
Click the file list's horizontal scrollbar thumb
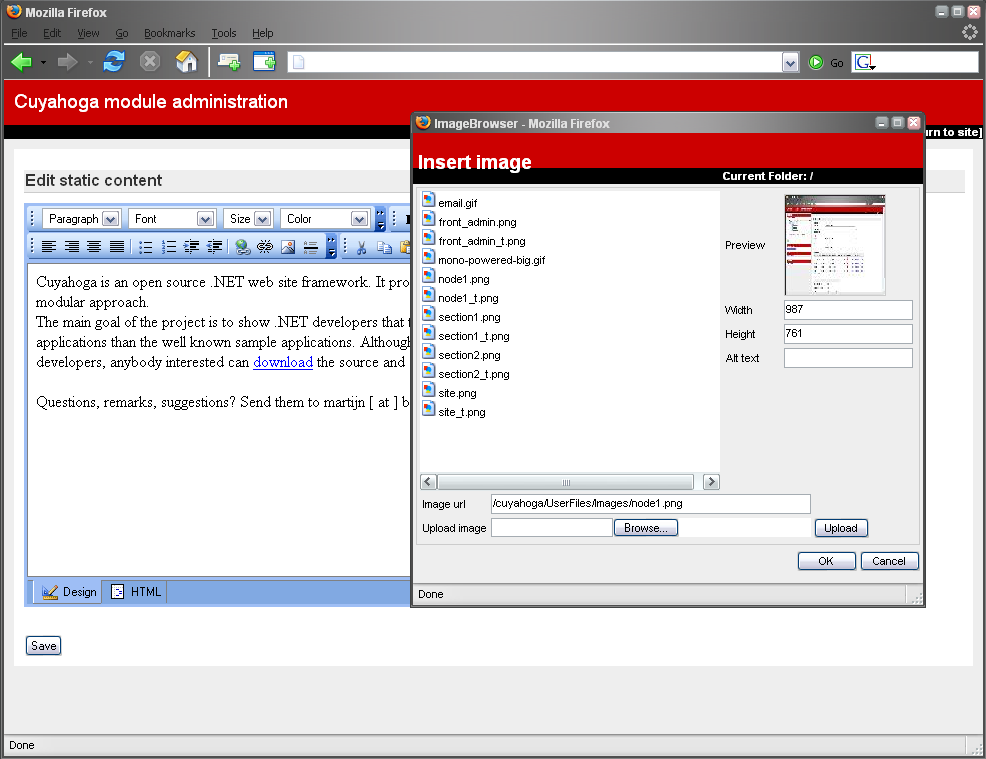[x=566, y=482]
